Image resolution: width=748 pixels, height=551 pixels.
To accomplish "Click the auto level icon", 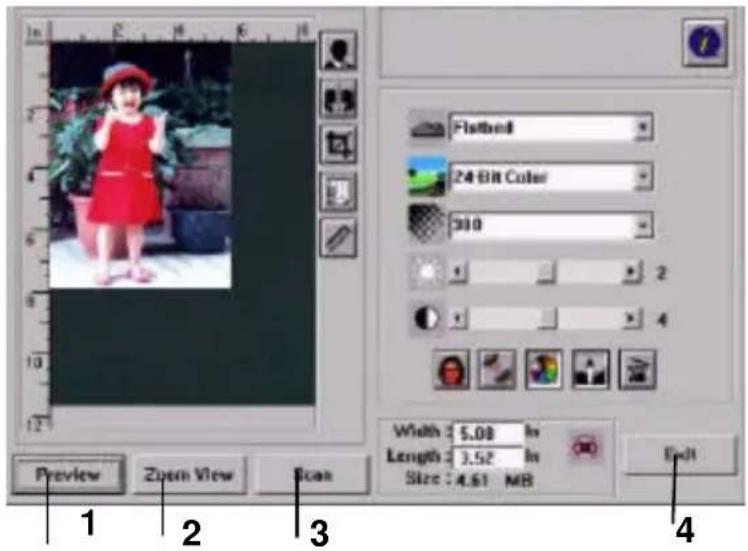I will (x=590, y=370).
